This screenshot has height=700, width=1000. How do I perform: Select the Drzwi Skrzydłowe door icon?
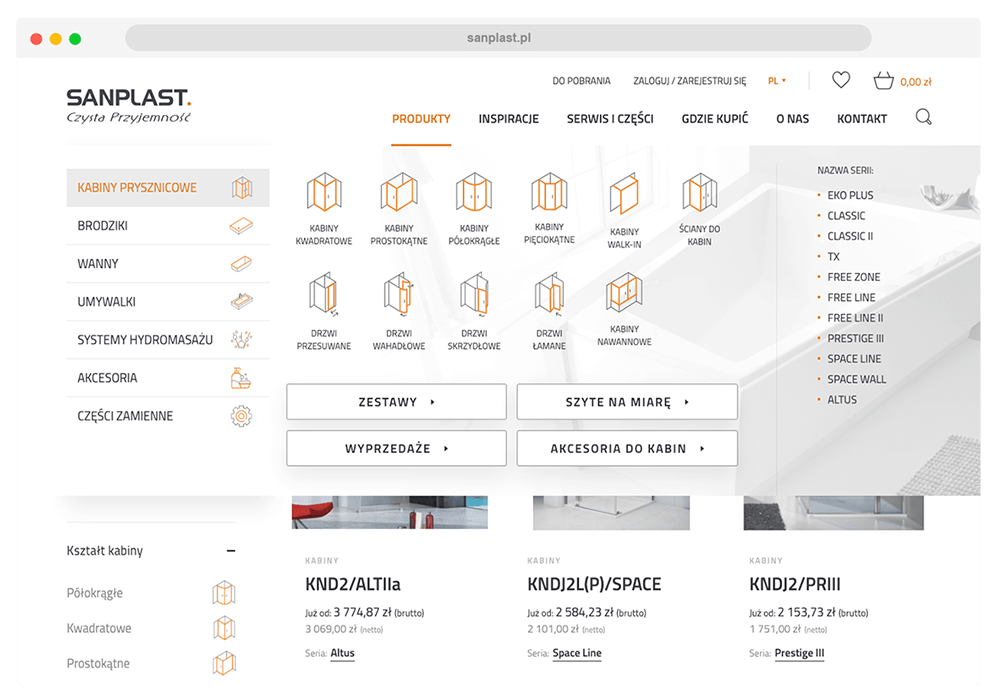(x=474, y=294)
